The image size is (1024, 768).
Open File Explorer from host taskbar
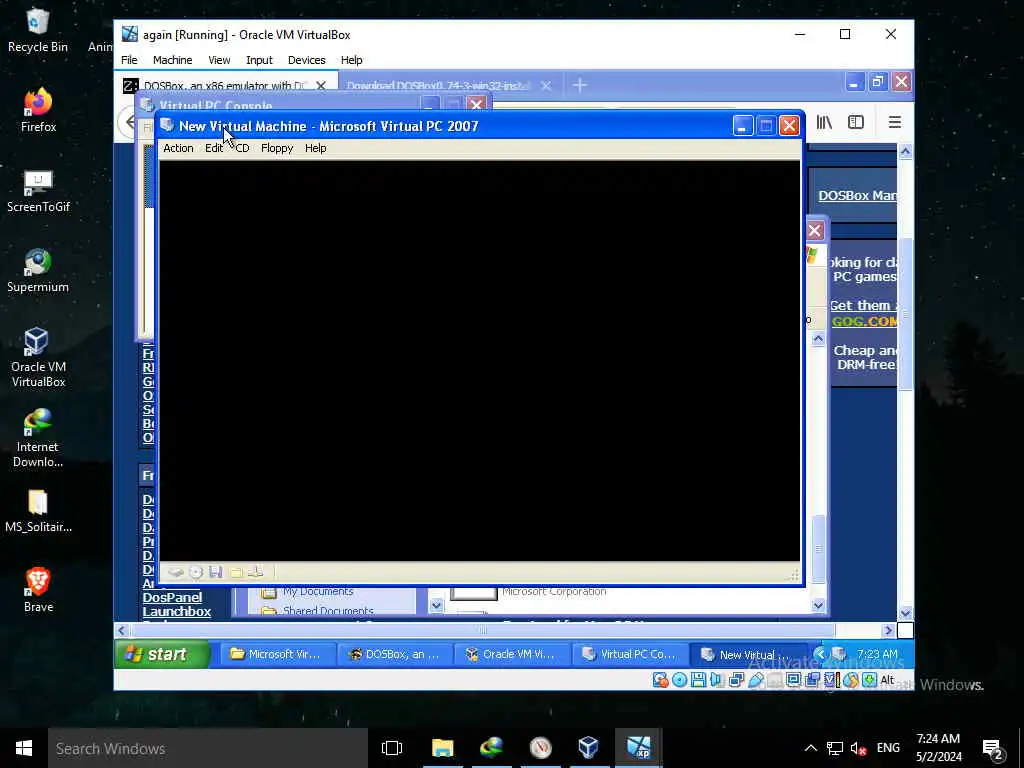click(x=442, y=748)
